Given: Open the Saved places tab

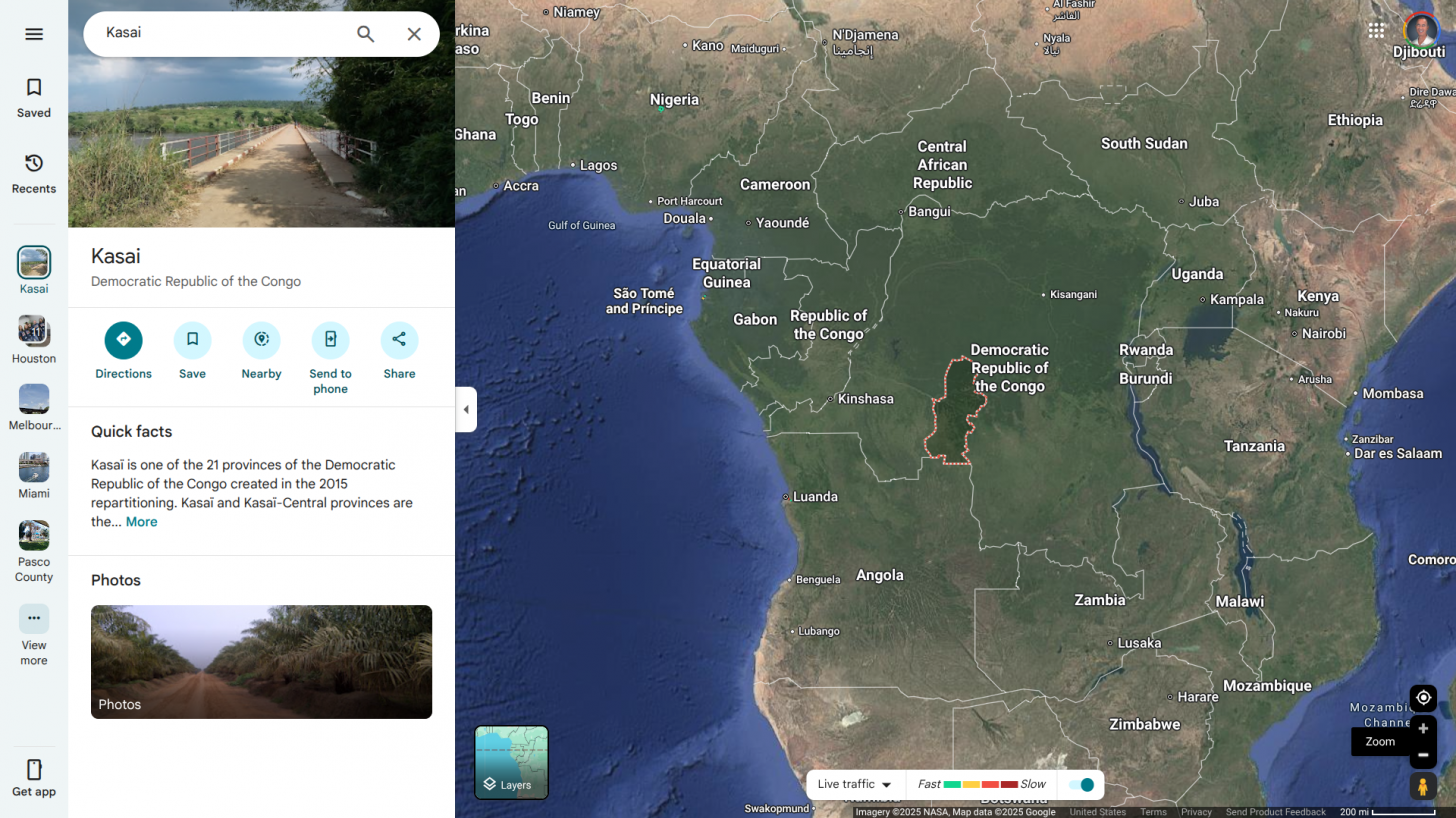Looking at the screenshot, I should pos(34,97).
